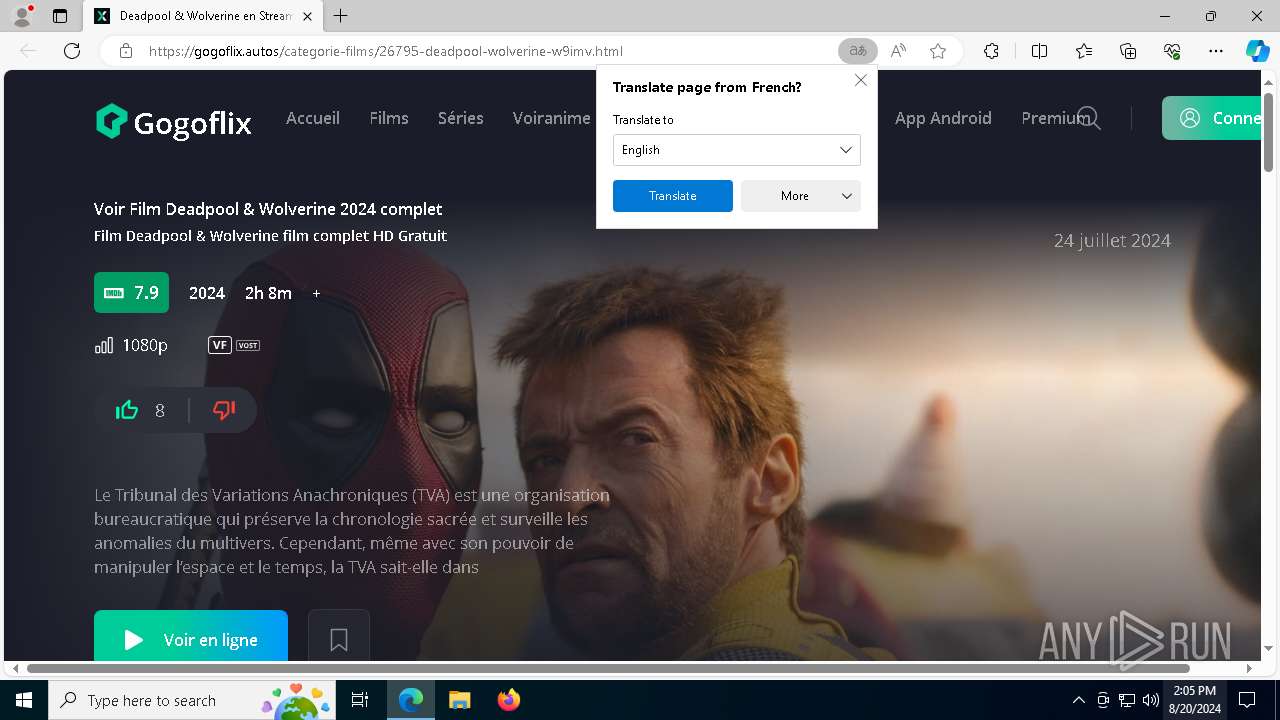Open Task View on the taskbar

(x=360, y=700)
